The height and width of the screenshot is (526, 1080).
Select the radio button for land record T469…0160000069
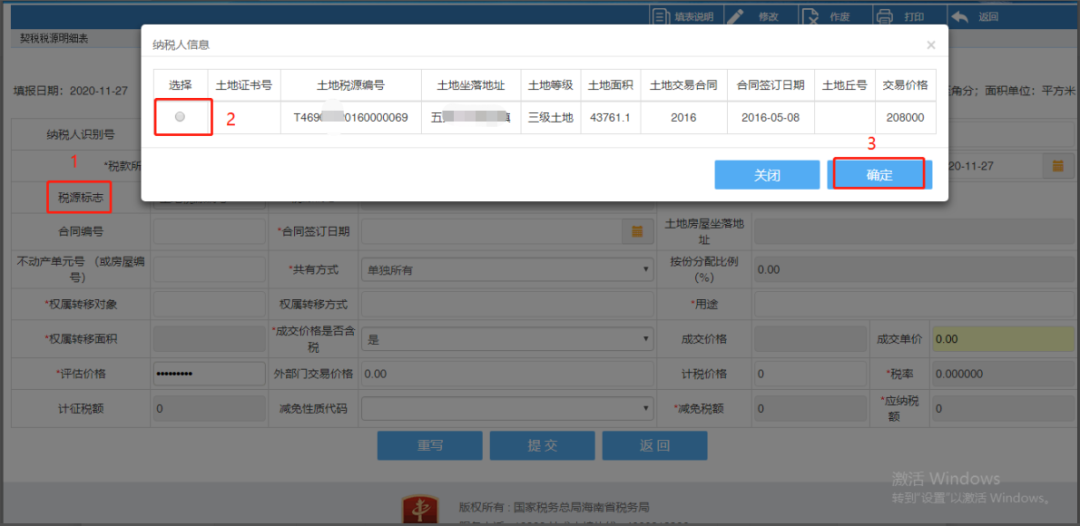tap(180, 118)
